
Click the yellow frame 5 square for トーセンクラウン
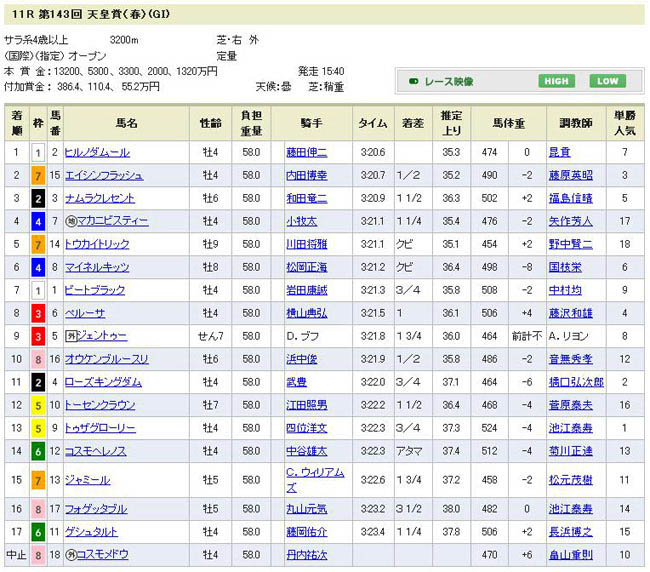pos(38,405)
